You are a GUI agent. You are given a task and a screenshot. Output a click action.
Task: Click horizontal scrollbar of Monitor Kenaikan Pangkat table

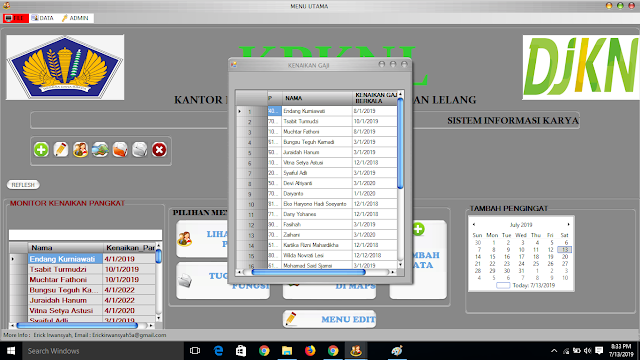pyautogui.click(x=77, y=325)
